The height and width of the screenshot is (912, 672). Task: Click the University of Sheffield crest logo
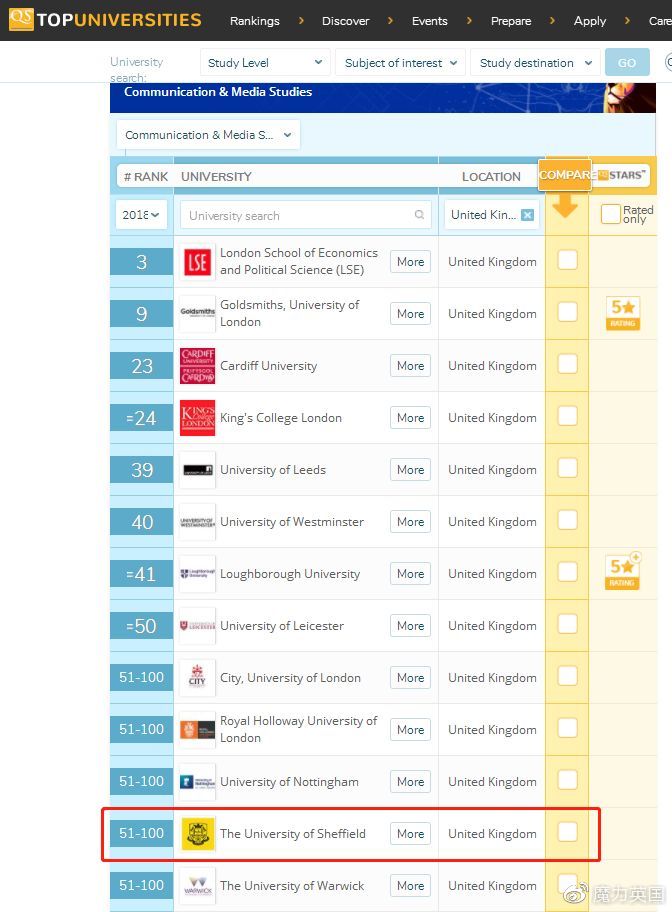tap(197, 833)
